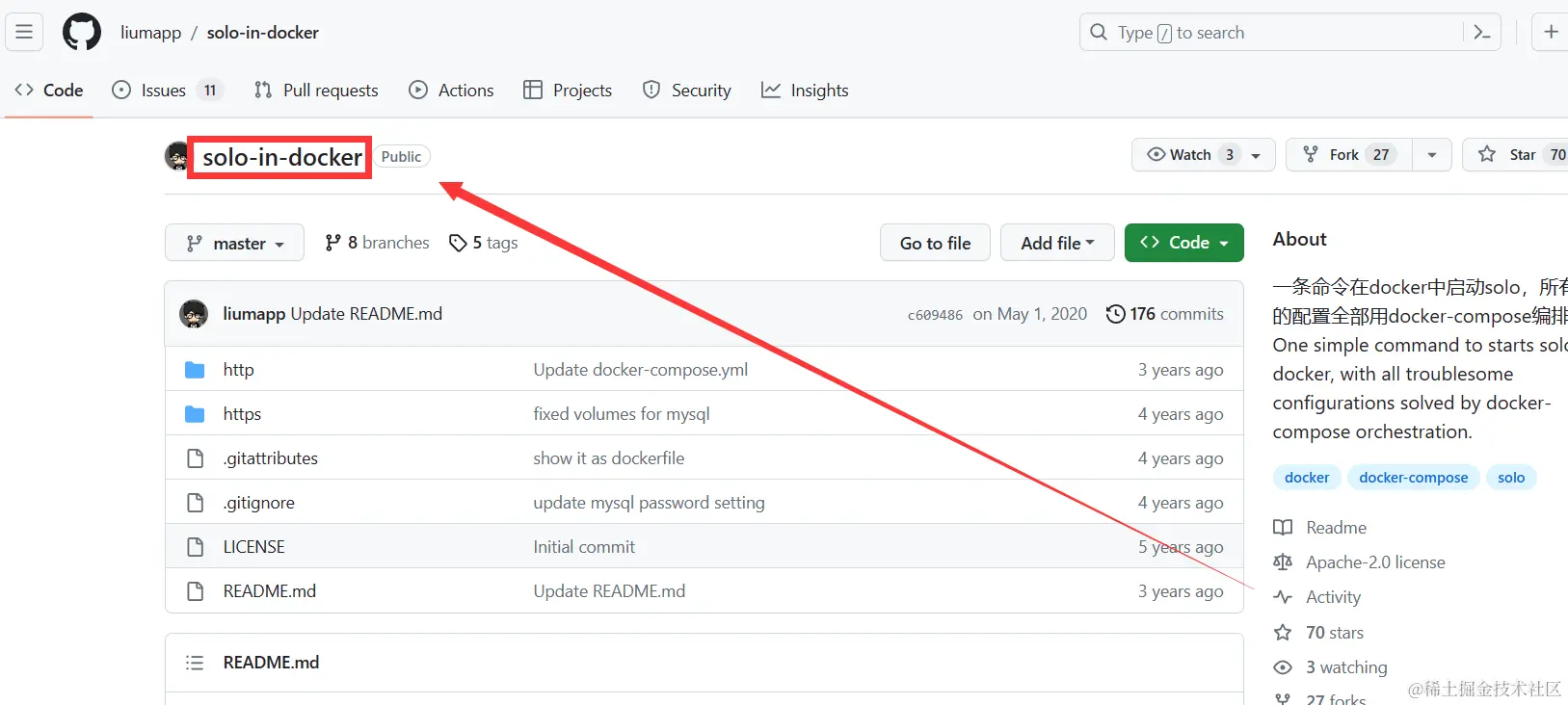The width and height of the screenshot is (1568, 705).
Task: Open solo-in-docker breadcrumb link
Action: pyautogui.click(x=262, y=32)
